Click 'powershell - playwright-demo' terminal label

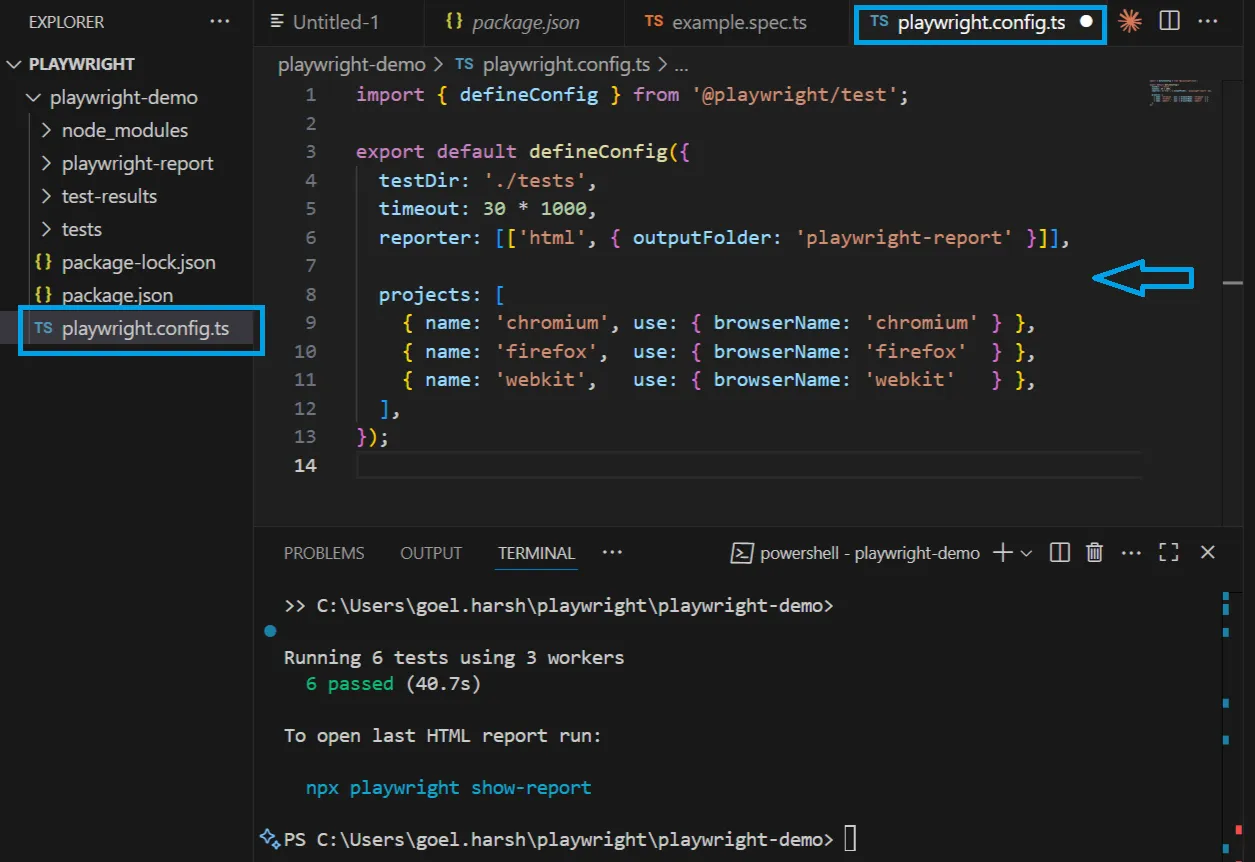tap(870, 553)
